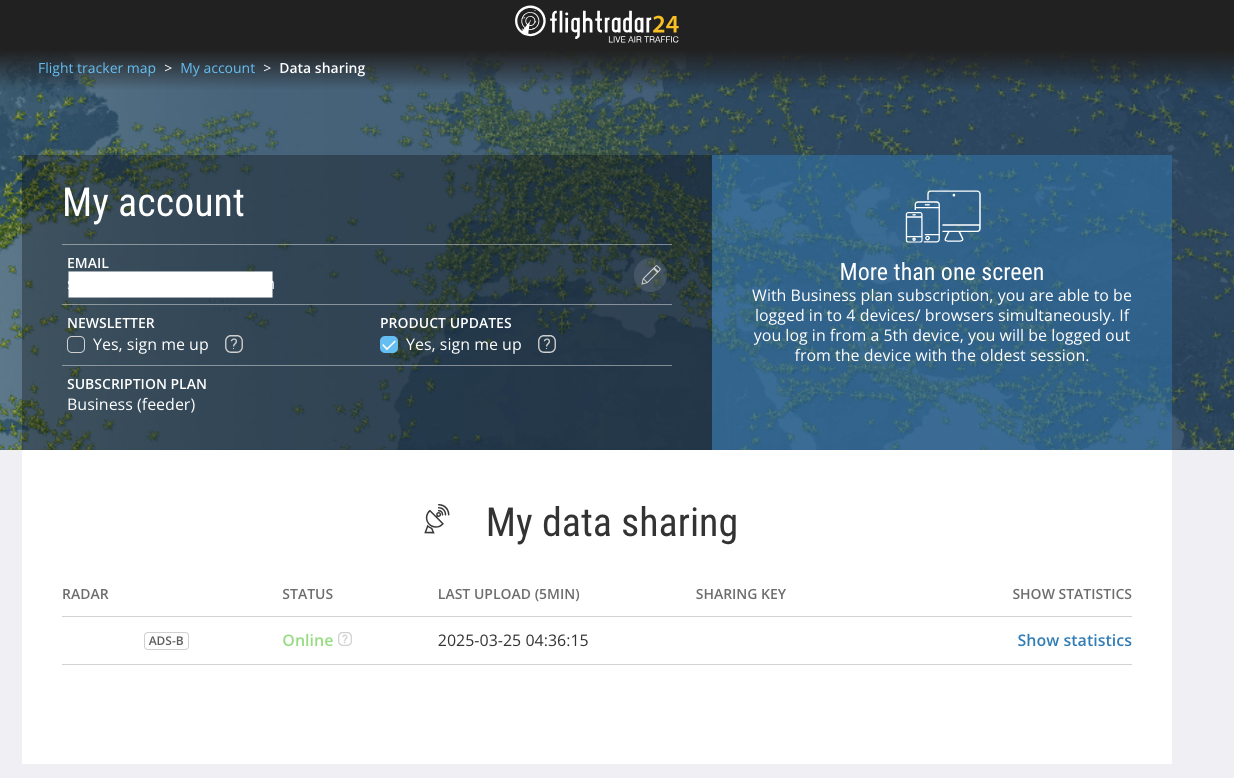Click the Flightradar24 radar logo icon
1234x778 pixels.
(530, 21)
